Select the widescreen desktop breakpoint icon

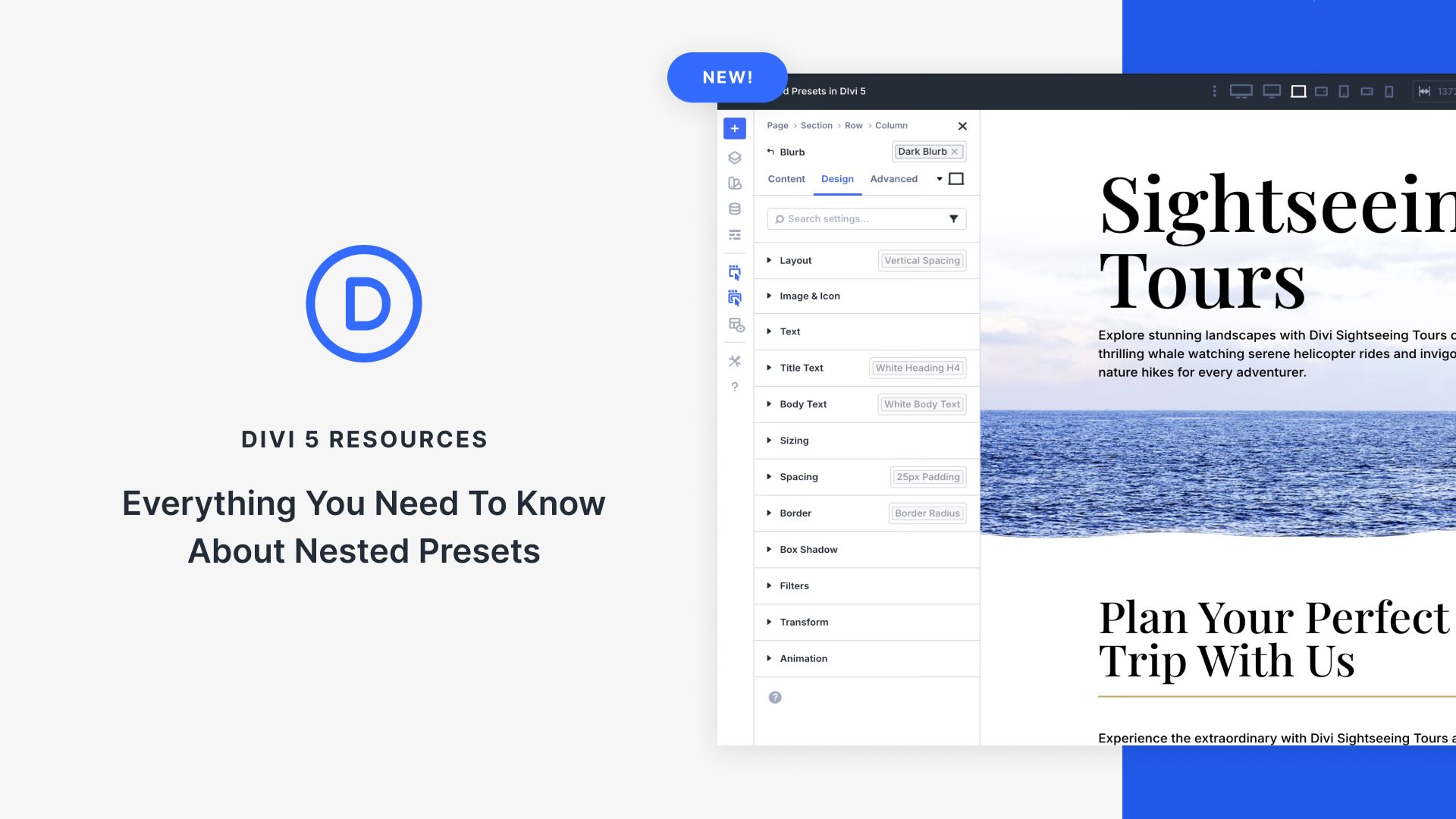[1241, 91]
